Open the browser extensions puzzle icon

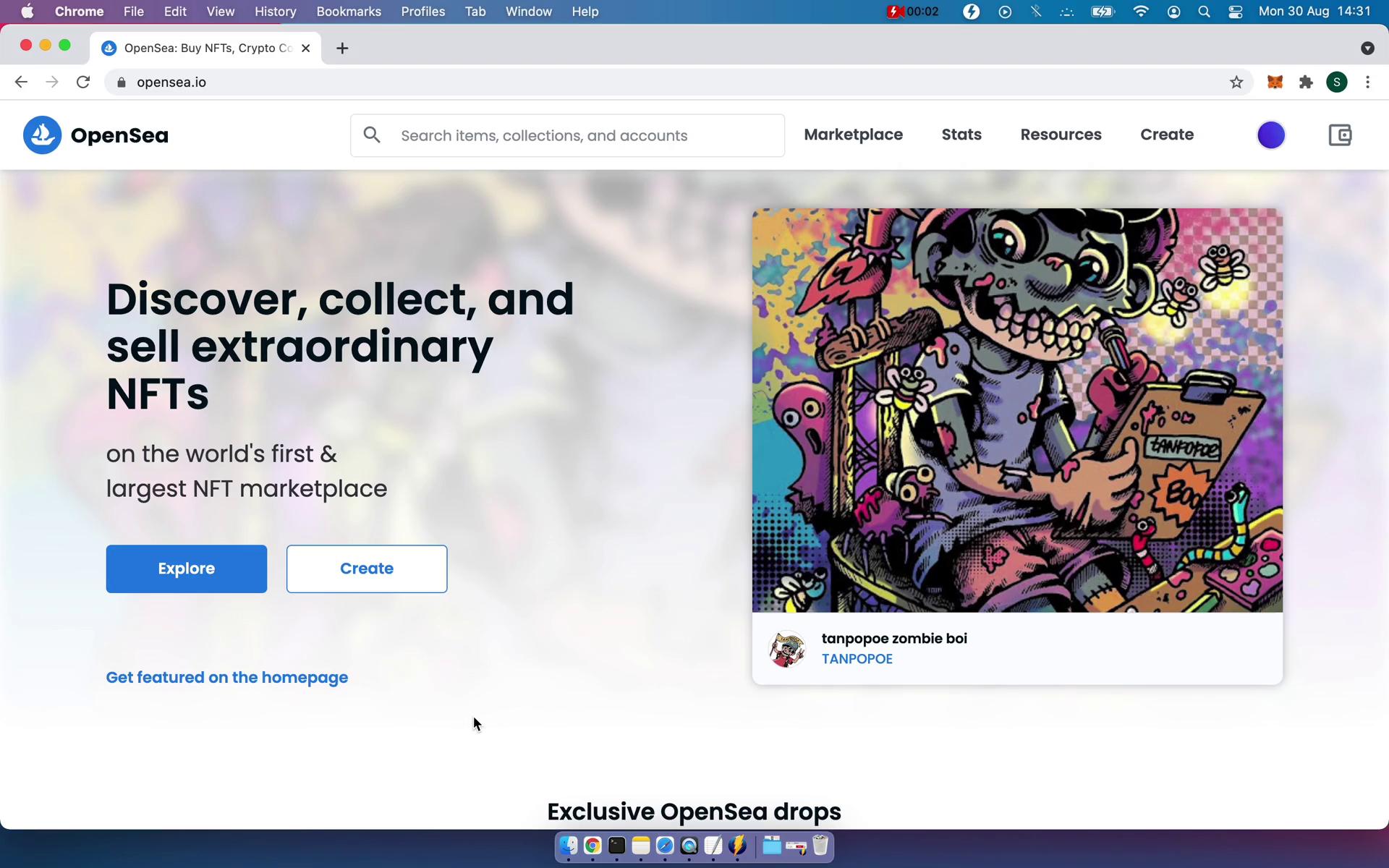[x=1306, y=82]
